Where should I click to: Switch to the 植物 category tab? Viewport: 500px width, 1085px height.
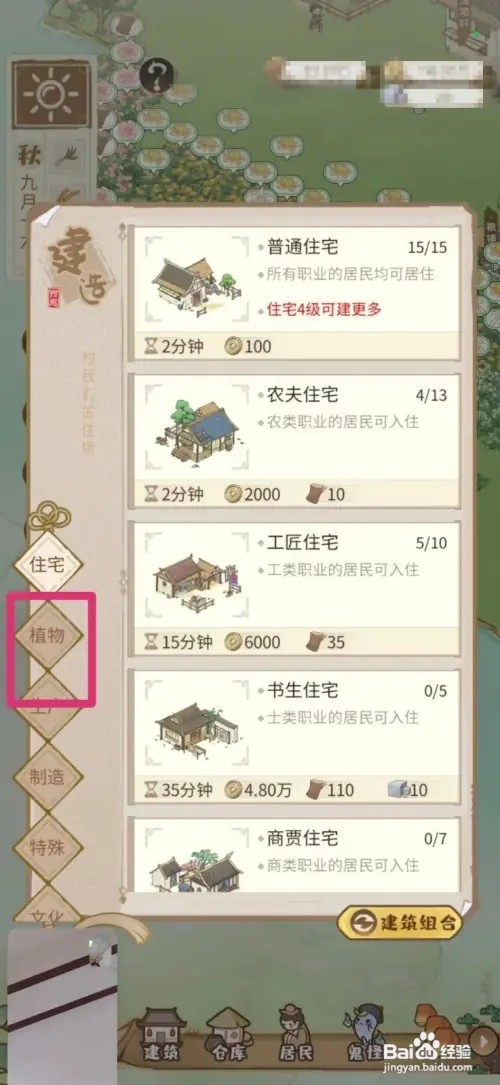click(48, 635)
